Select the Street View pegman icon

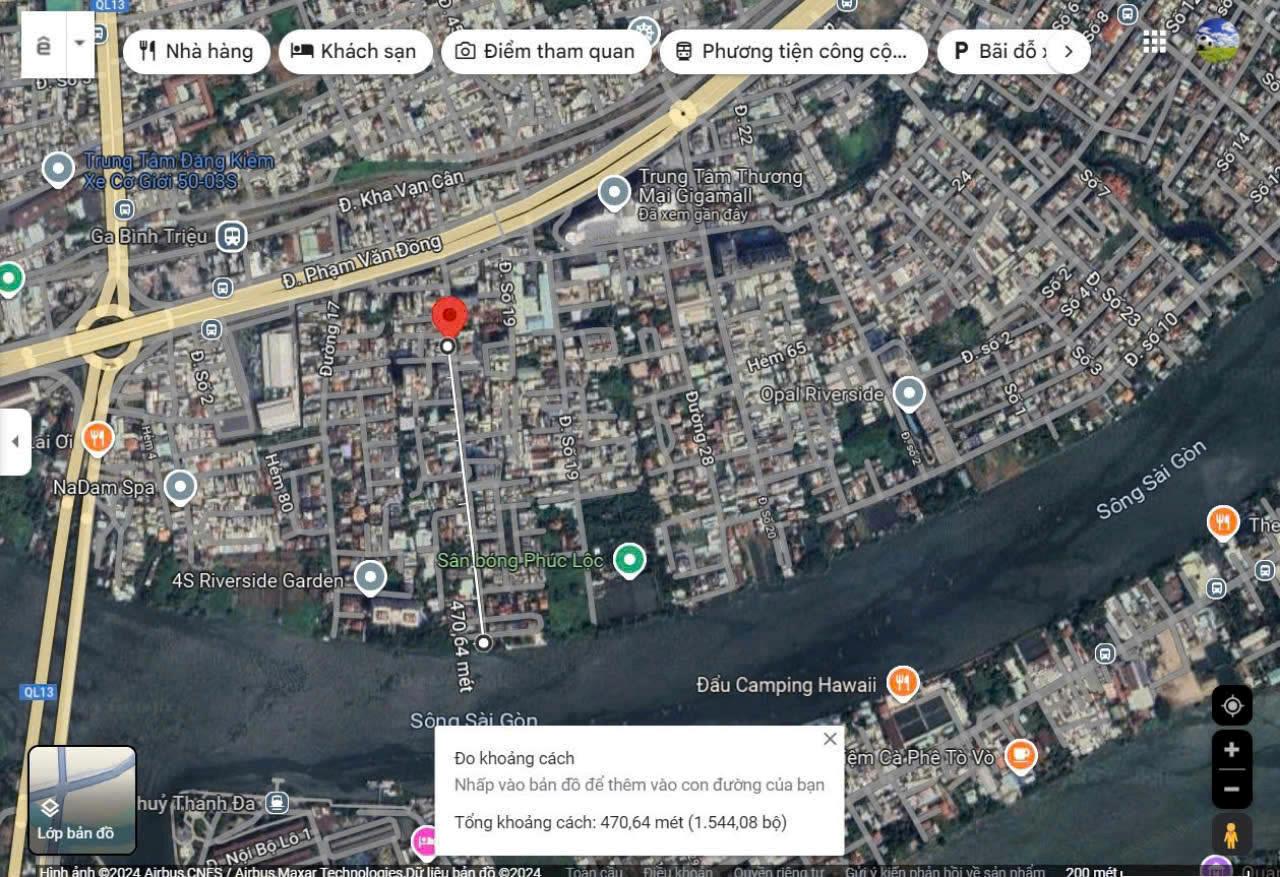1232,834
